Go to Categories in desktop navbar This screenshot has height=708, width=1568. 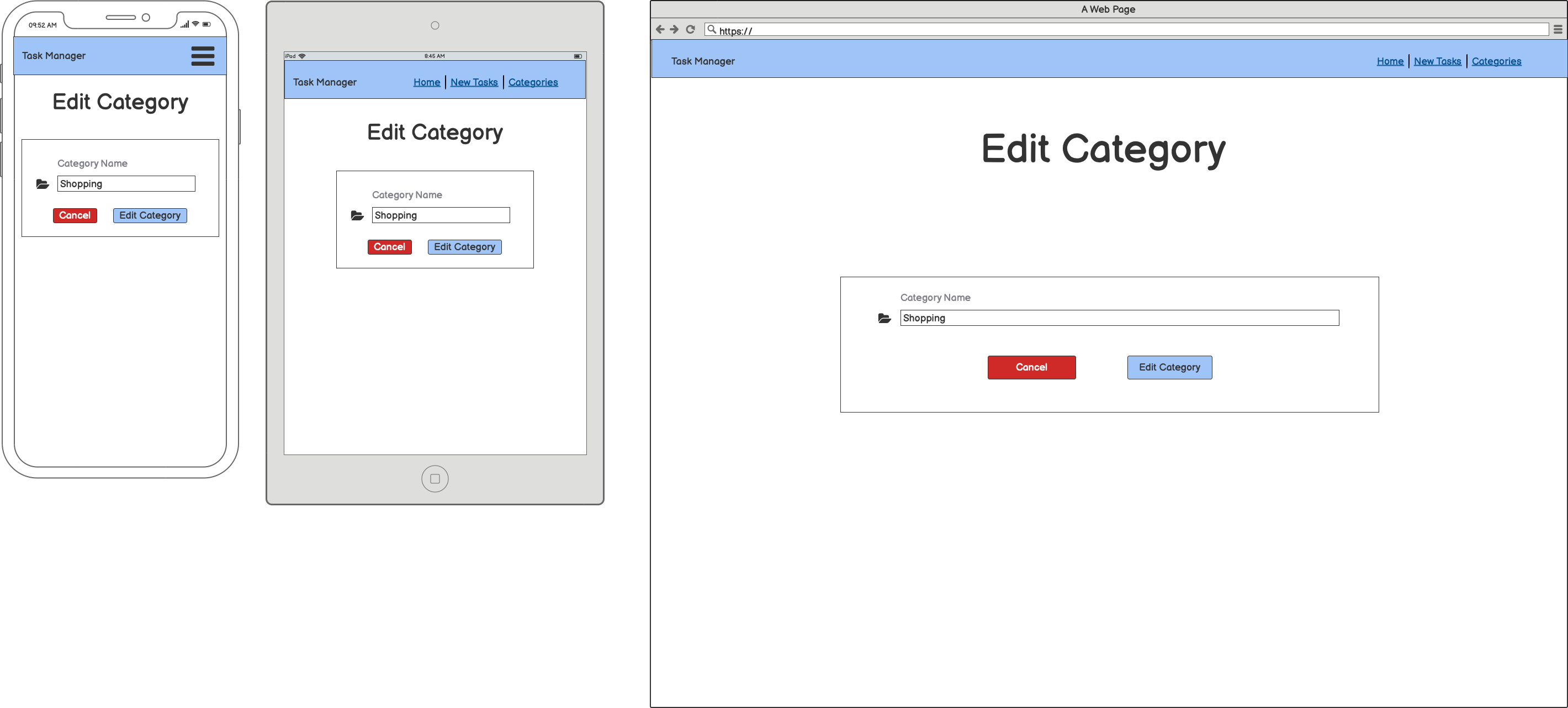[1496, 61]
